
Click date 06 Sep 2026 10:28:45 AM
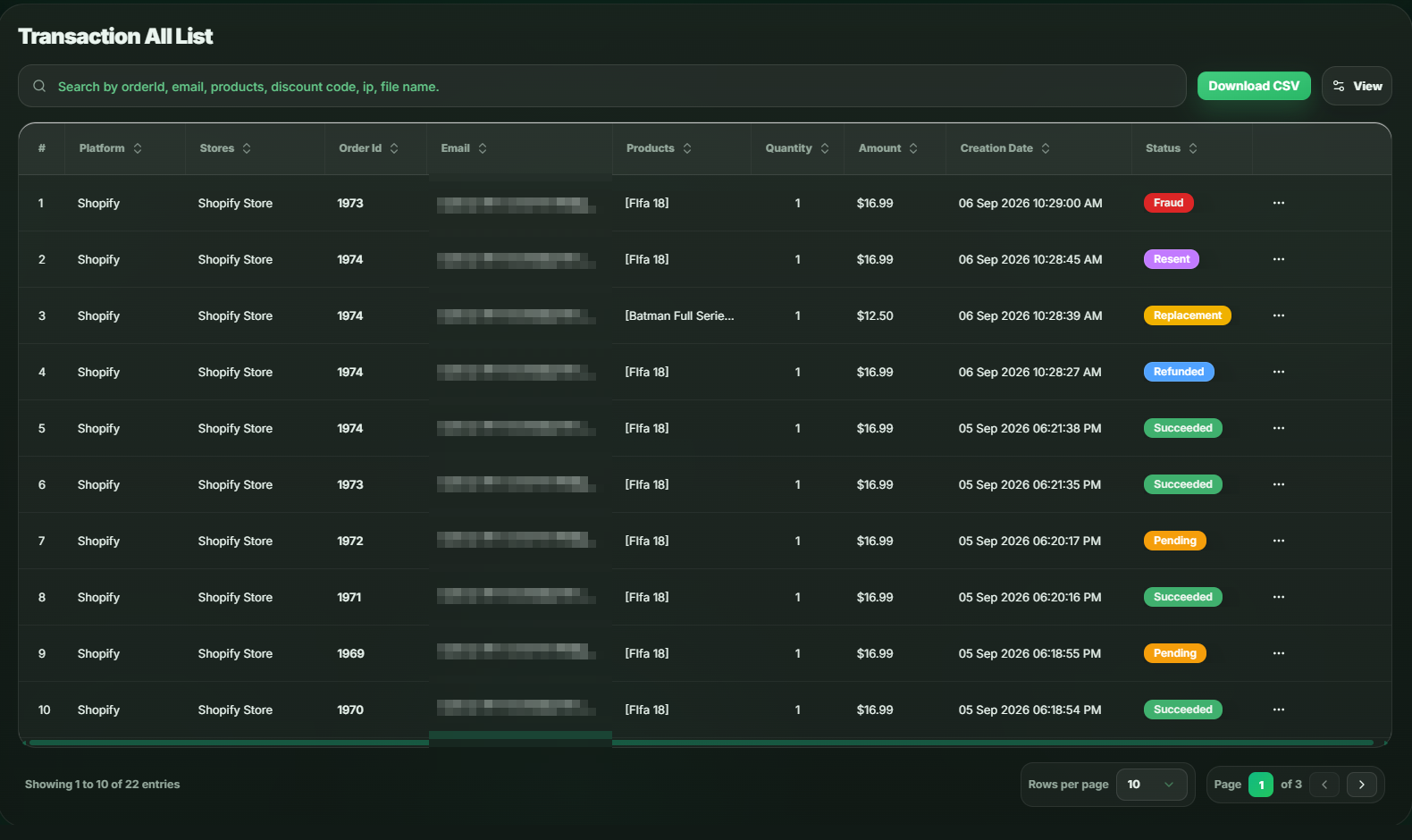[x=1030, y=259]
